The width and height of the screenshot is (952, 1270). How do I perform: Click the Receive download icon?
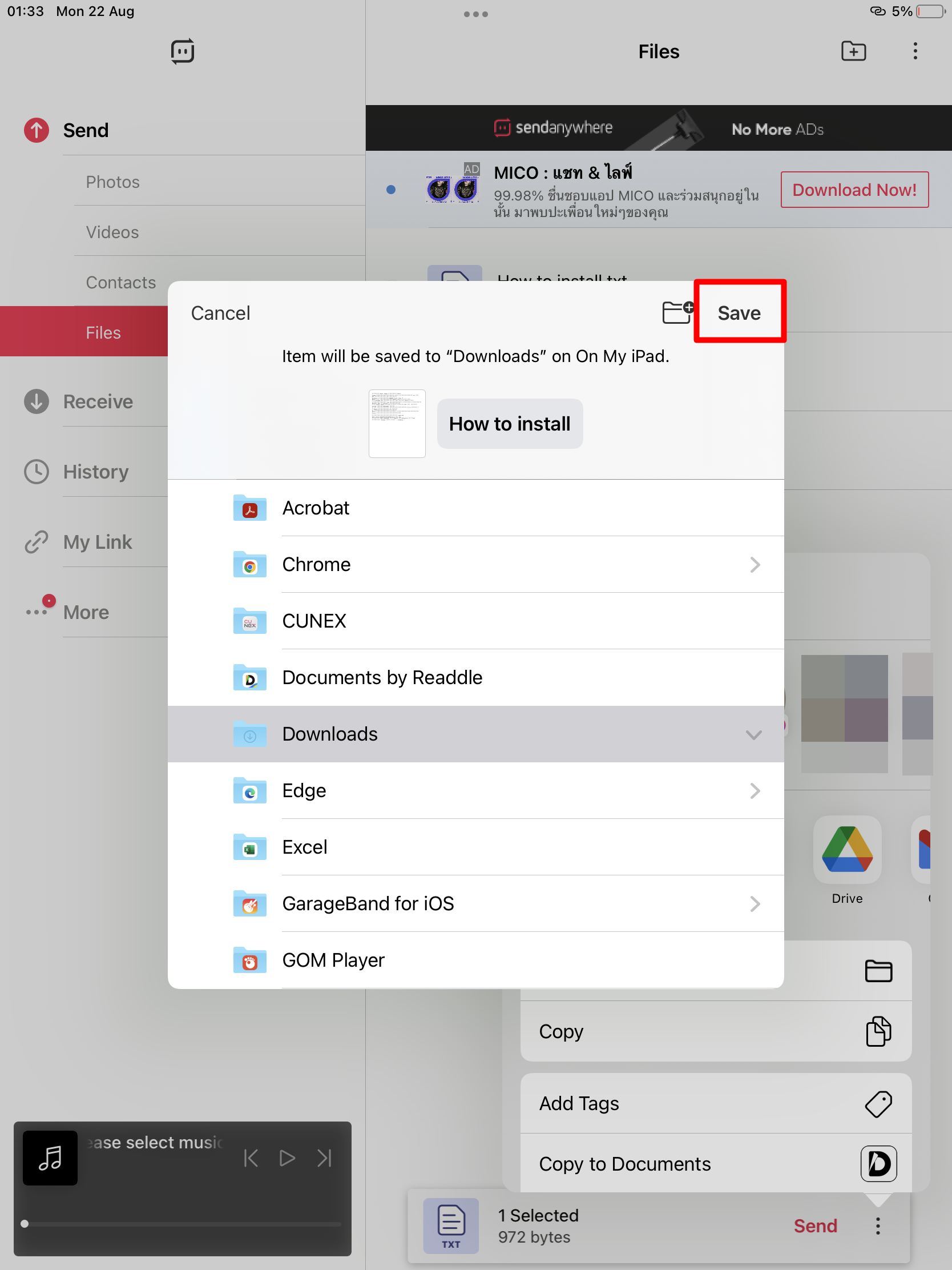tap(35, 401)
